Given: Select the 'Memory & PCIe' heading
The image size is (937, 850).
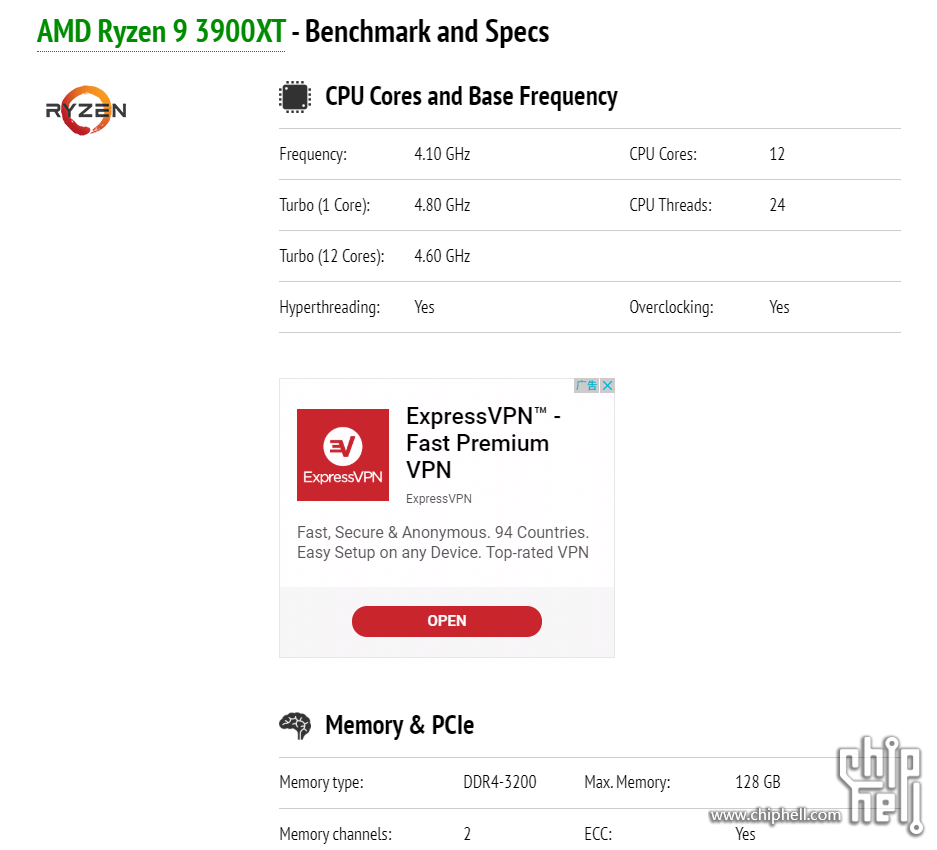Looking at the screenshot, I should tap(399, 726).
